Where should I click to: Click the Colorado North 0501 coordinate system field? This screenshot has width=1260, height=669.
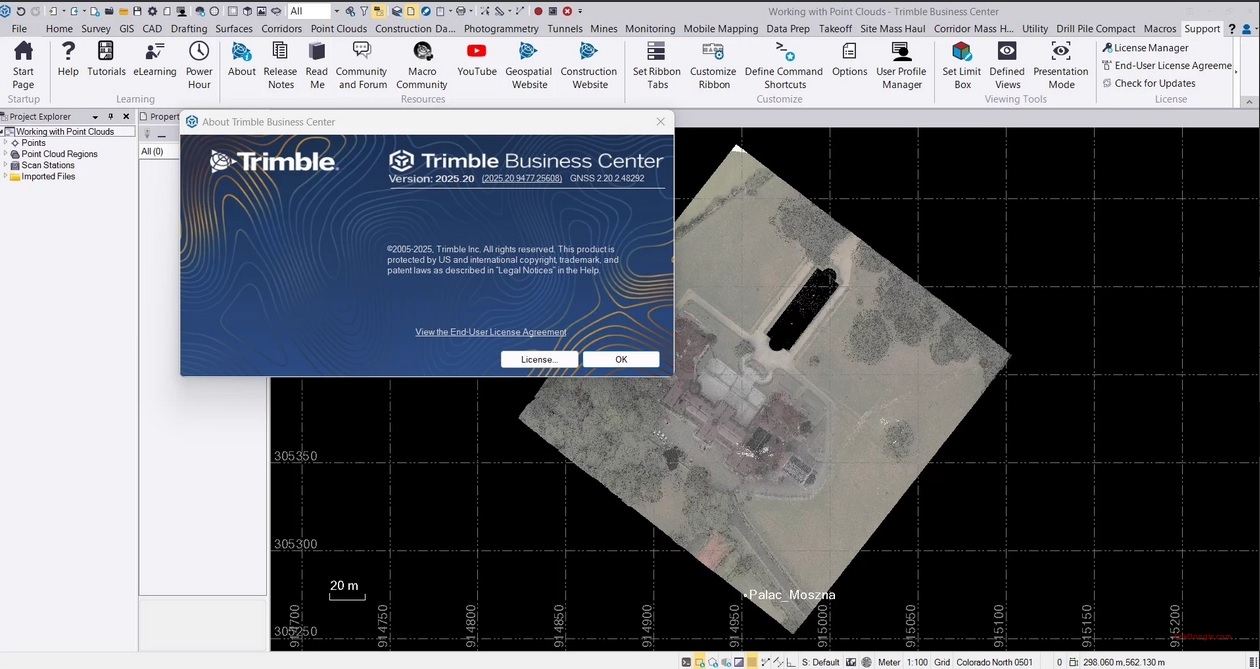pos(994,662)
